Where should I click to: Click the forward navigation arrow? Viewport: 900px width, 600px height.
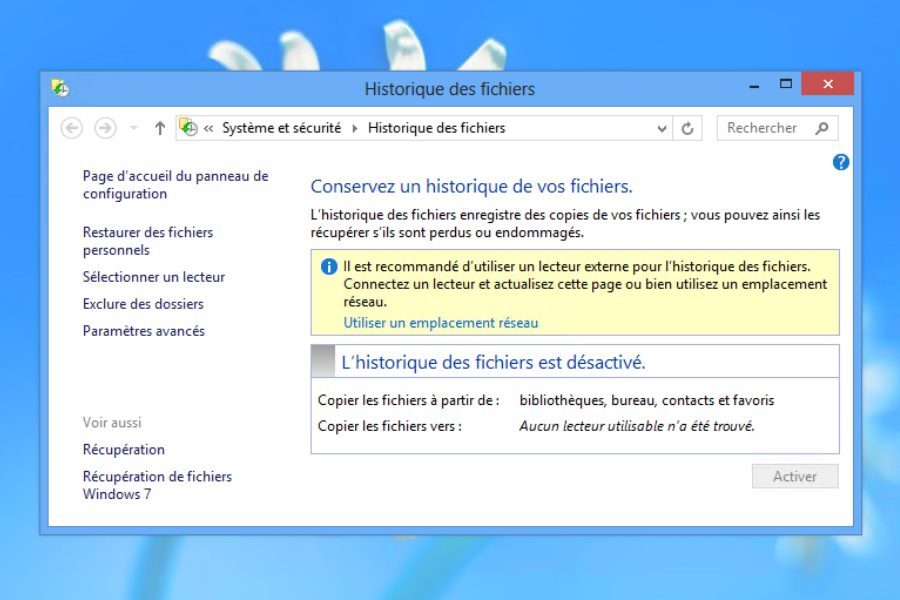(x=105, y=128)
